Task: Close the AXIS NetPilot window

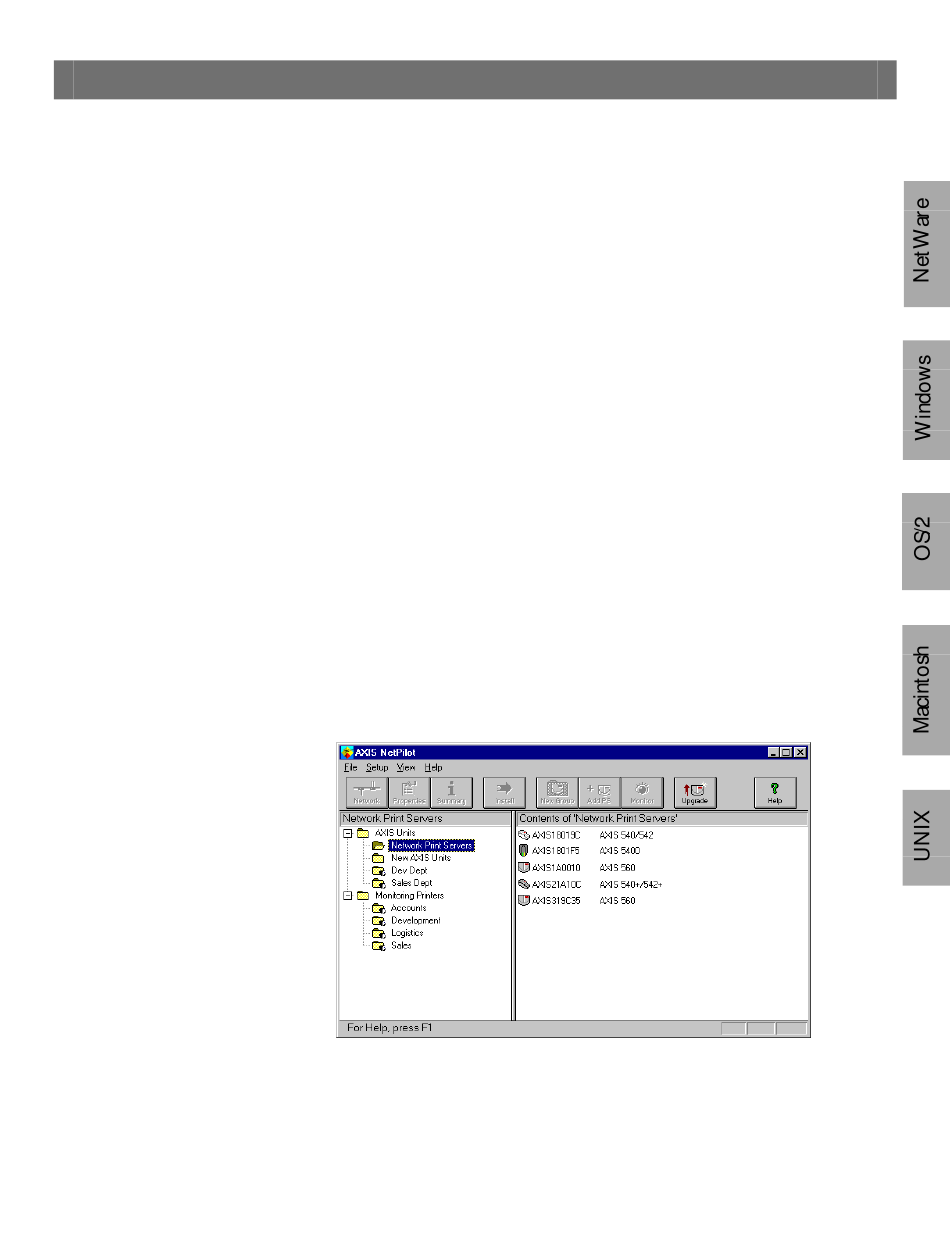Action: (x=800, y=752)
